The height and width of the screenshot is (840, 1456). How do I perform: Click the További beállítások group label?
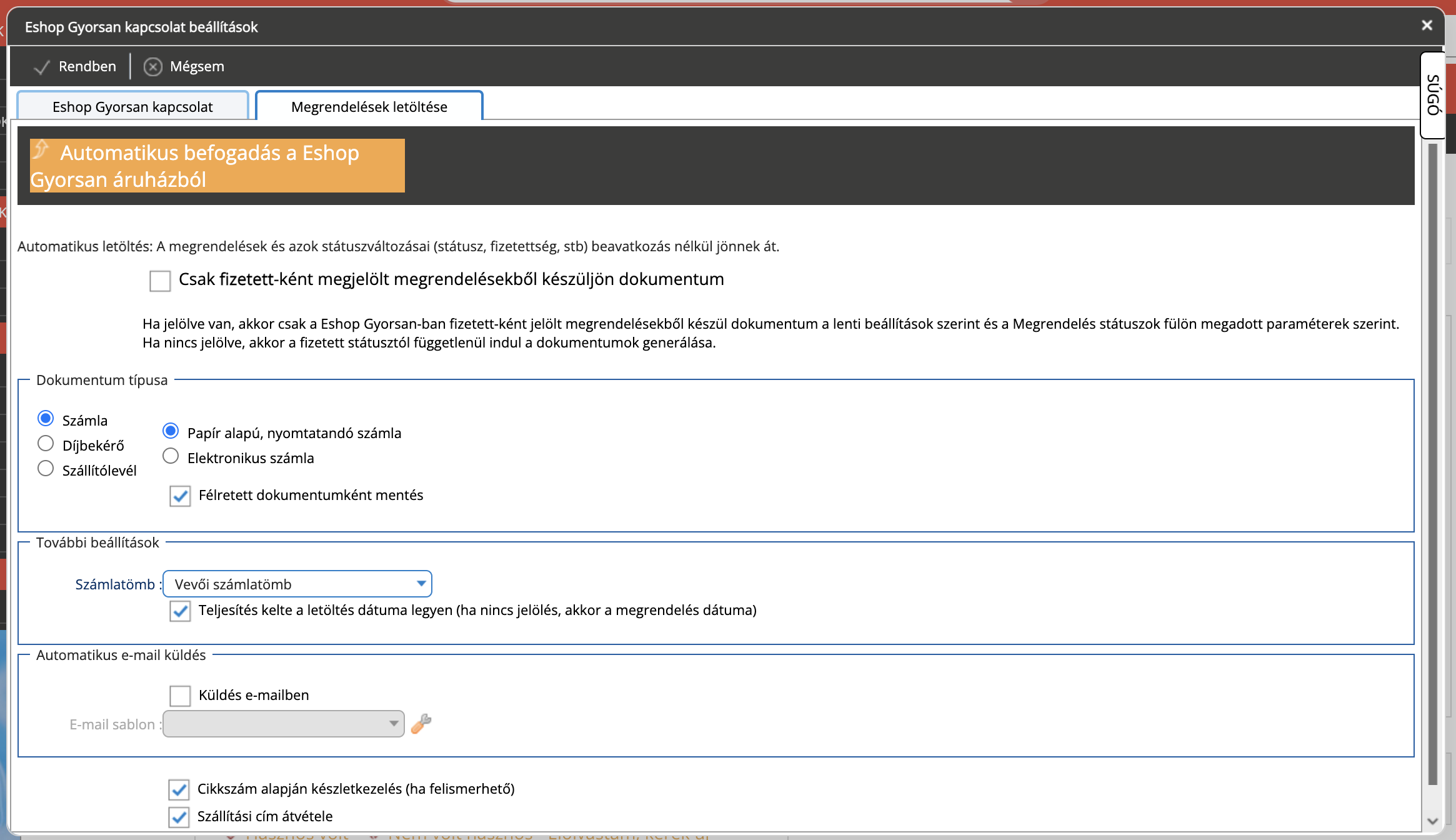97,542
